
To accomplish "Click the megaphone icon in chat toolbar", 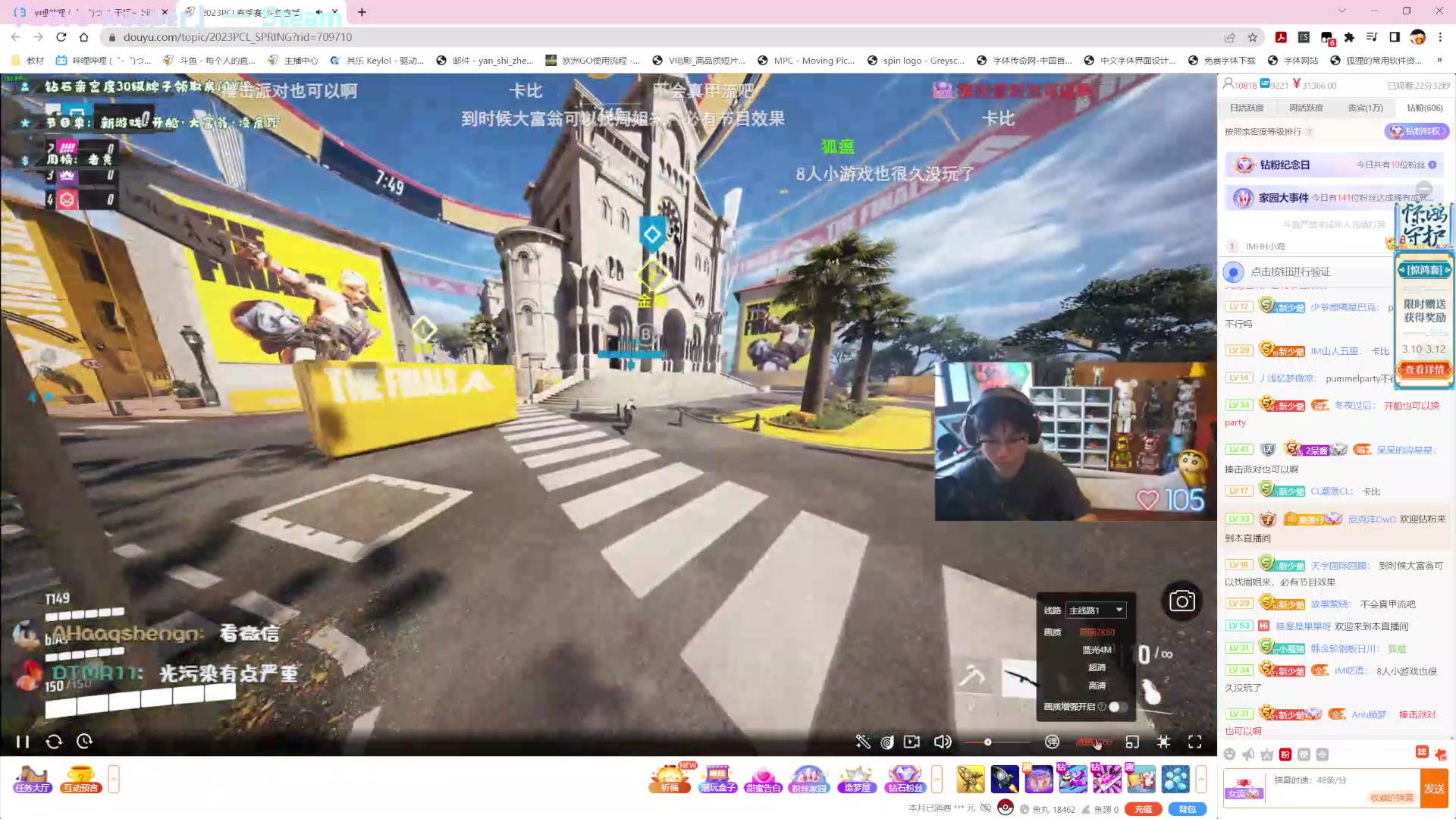I will (x=1248, y=755).
